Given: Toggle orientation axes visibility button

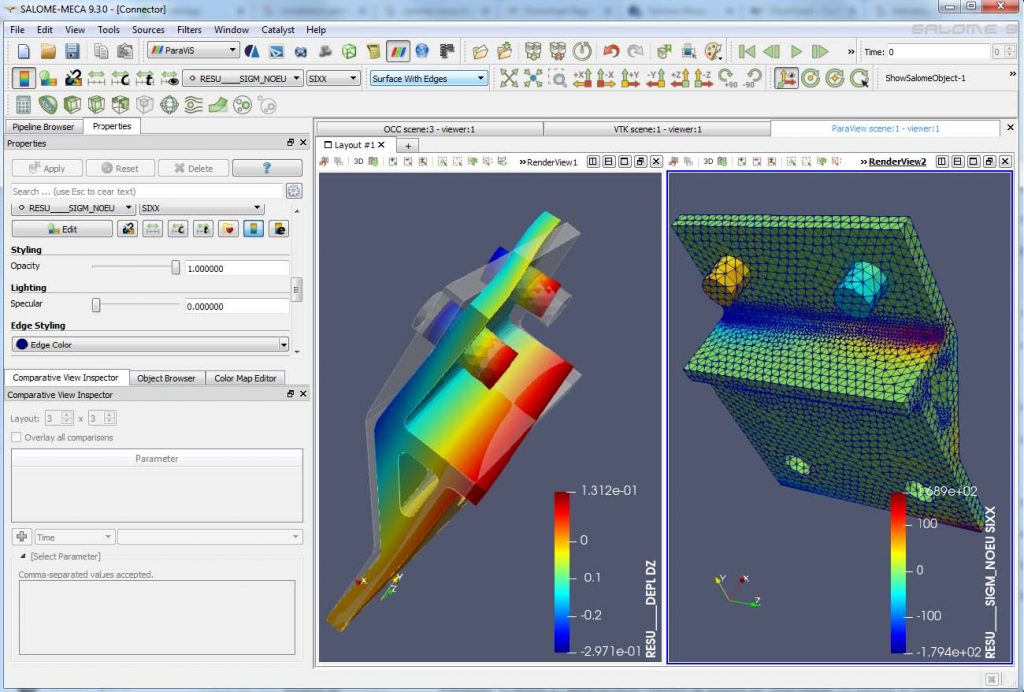Looking at the screenshot, I should click(787, 78).
